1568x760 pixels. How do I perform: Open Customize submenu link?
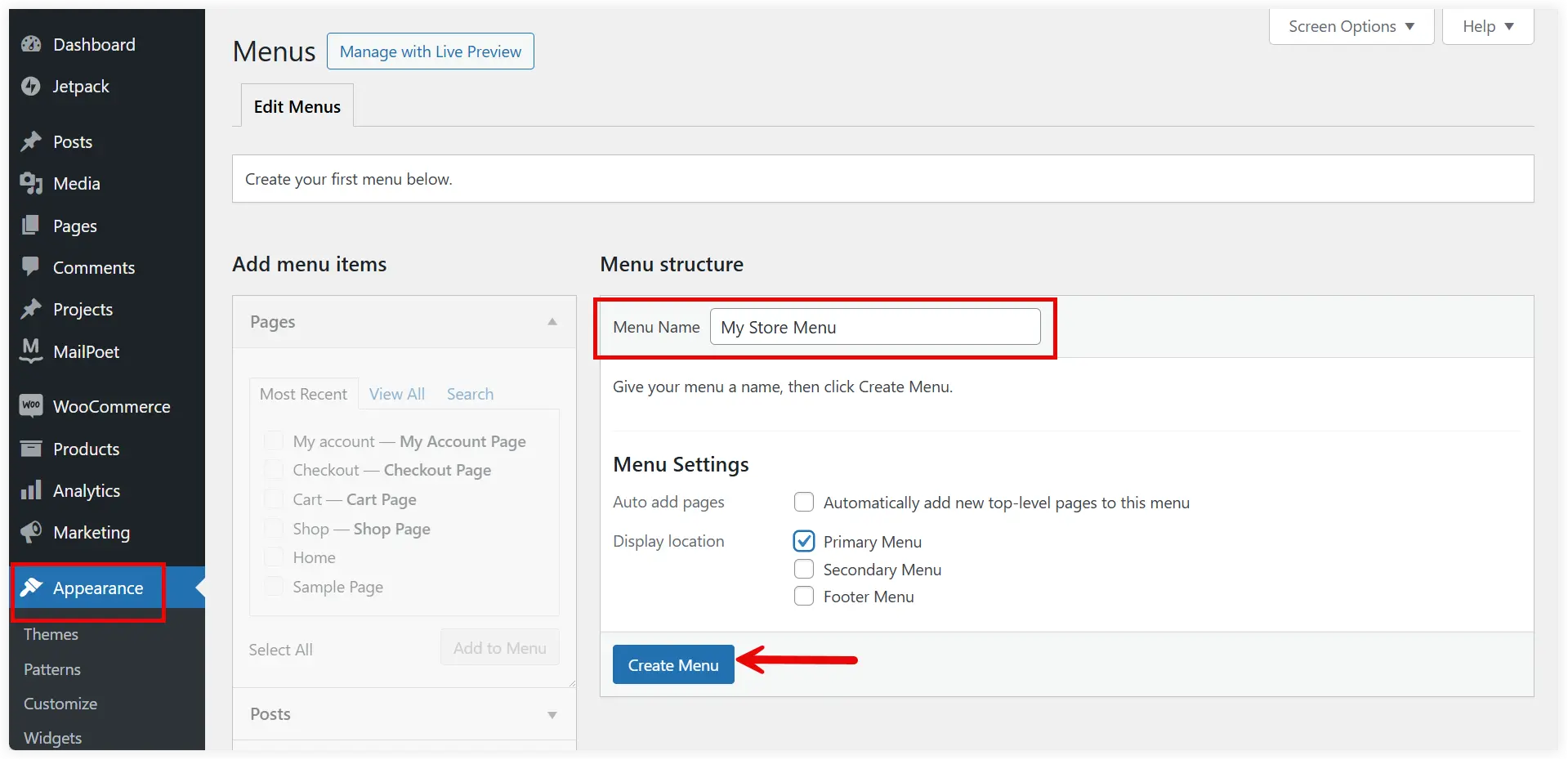click(60, 704)
